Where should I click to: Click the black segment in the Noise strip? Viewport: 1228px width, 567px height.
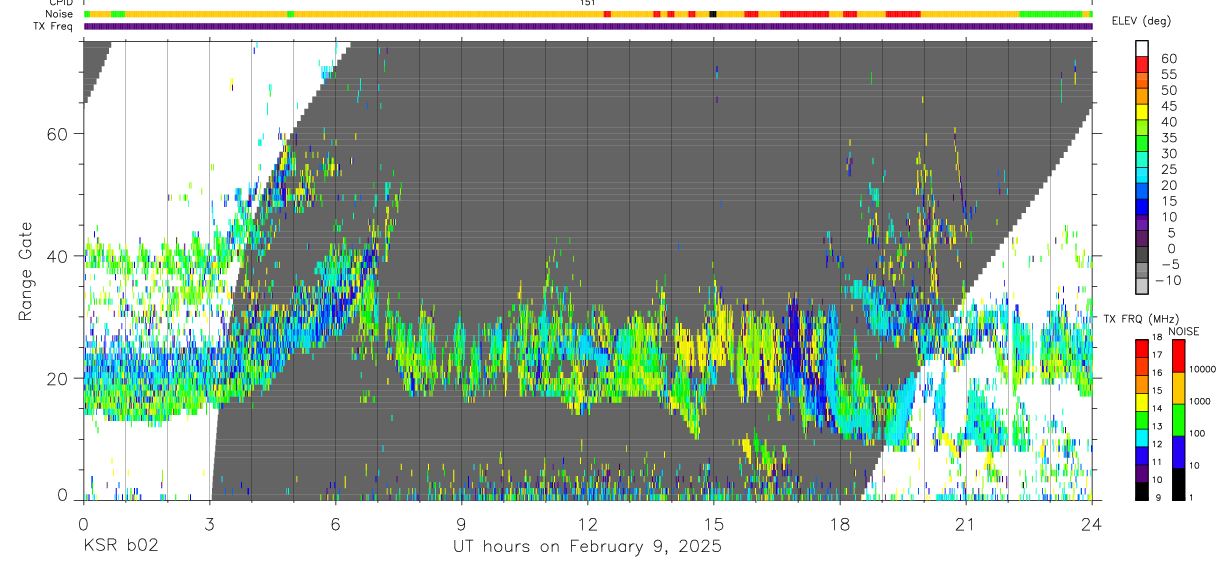click(712, 14)
